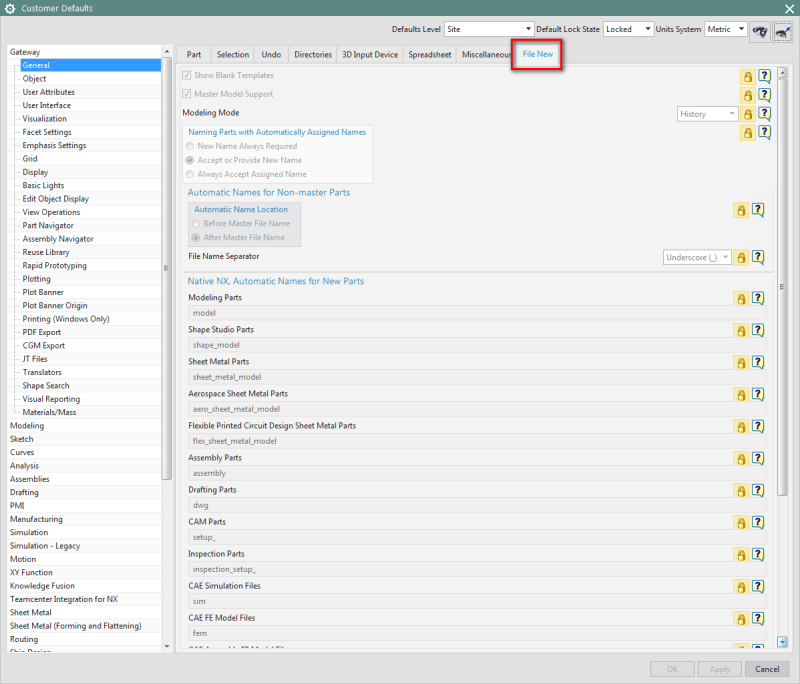
Task: Click lock icon for CAM Parts
Action: 741,523
